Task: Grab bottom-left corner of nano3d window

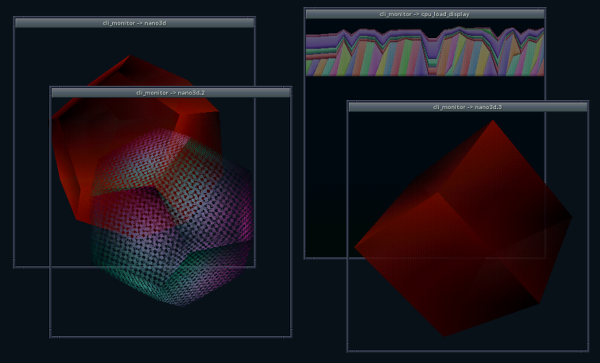Action: 15,267
